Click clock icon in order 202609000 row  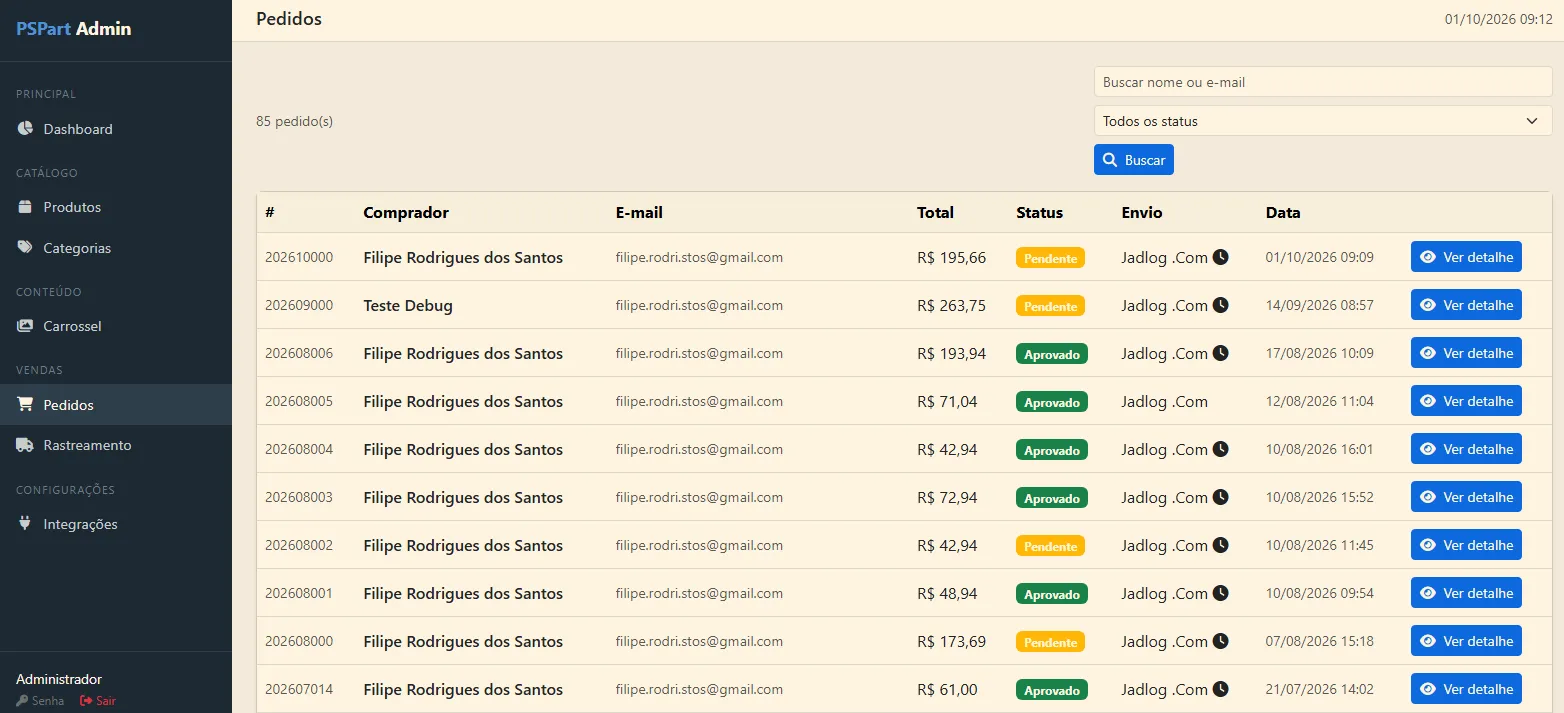coord(1220,305)
